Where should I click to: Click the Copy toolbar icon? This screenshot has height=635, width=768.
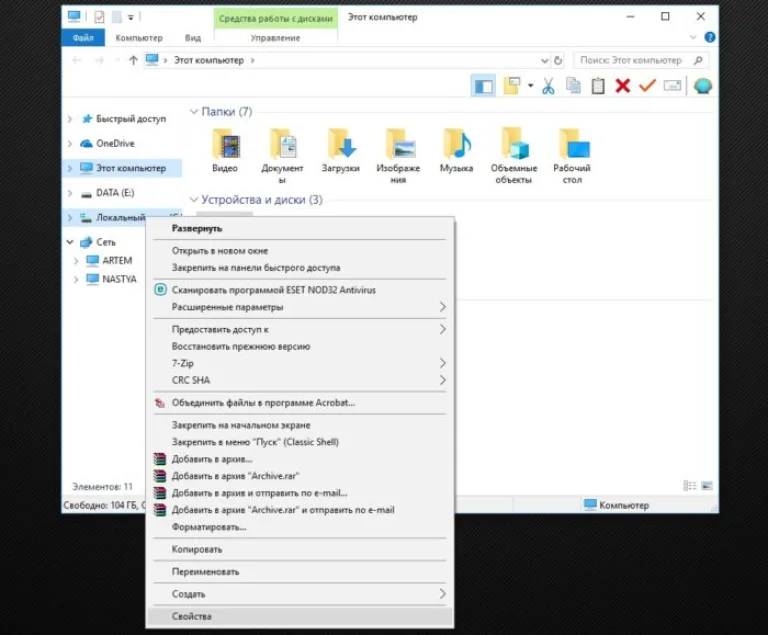[x=573, y=86]
